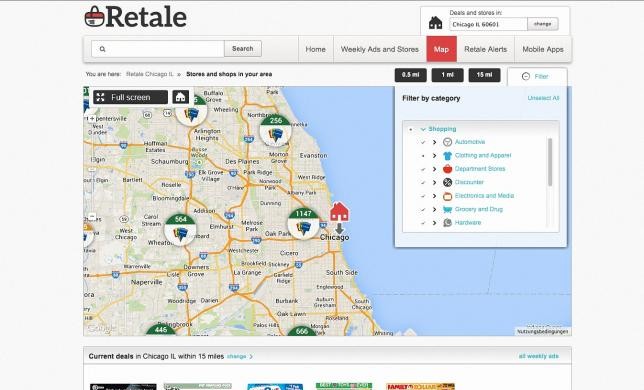Click the Retale shopping bag logo

(x=94, y=17)
